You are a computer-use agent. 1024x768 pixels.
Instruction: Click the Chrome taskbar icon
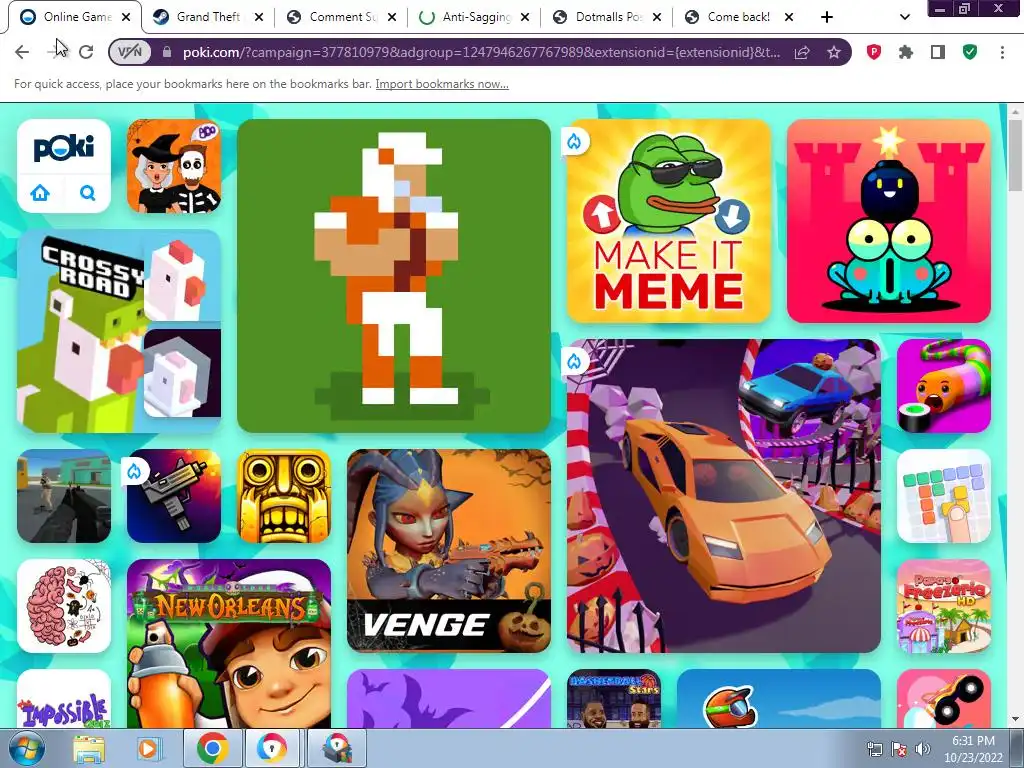click(x=212, y=749)
